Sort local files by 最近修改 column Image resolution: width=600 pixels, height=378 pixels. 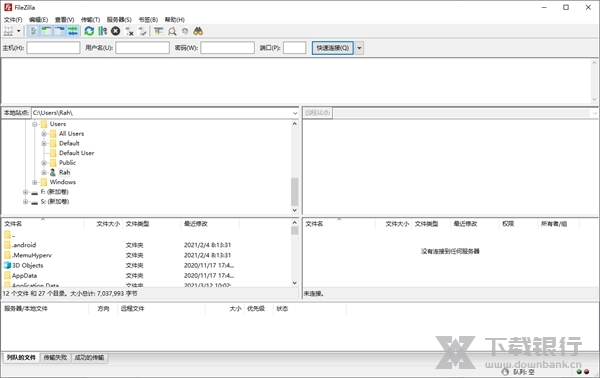pyautogui.click(x=210, y=224)
